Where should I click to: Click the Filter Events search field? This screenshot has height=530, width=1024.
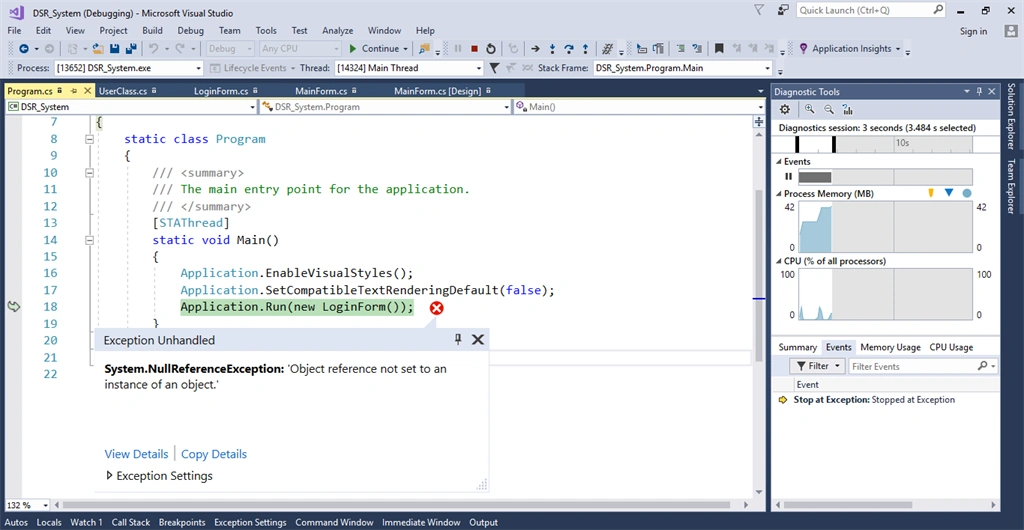912,366
